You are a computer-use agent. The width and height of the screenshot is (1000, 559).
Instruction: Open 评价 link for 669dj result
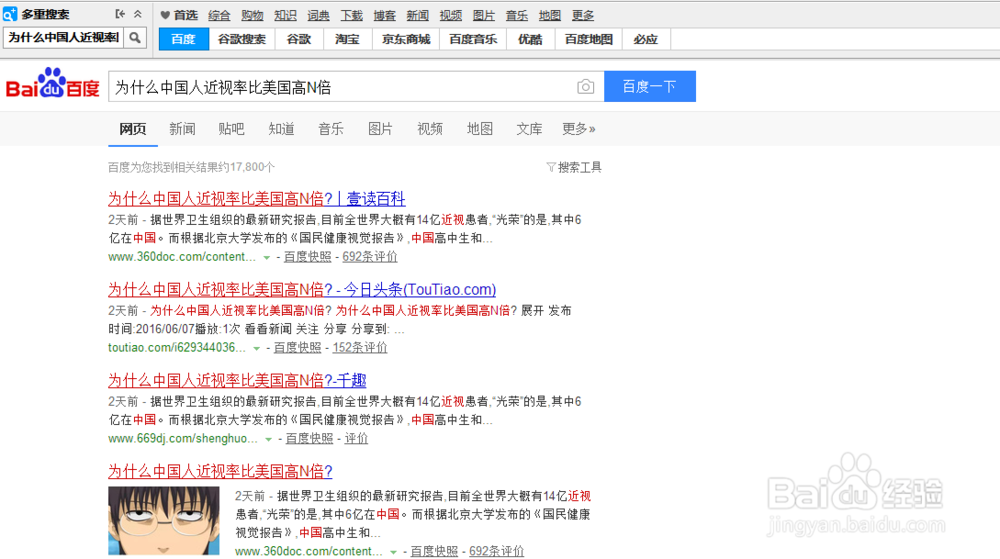coord(357,439)
